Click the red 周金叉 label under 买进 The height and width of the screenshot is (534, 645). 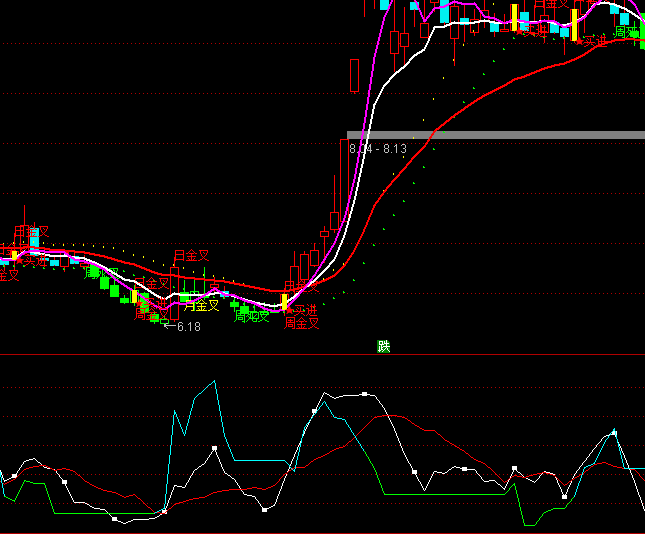(x=300, y=323)
